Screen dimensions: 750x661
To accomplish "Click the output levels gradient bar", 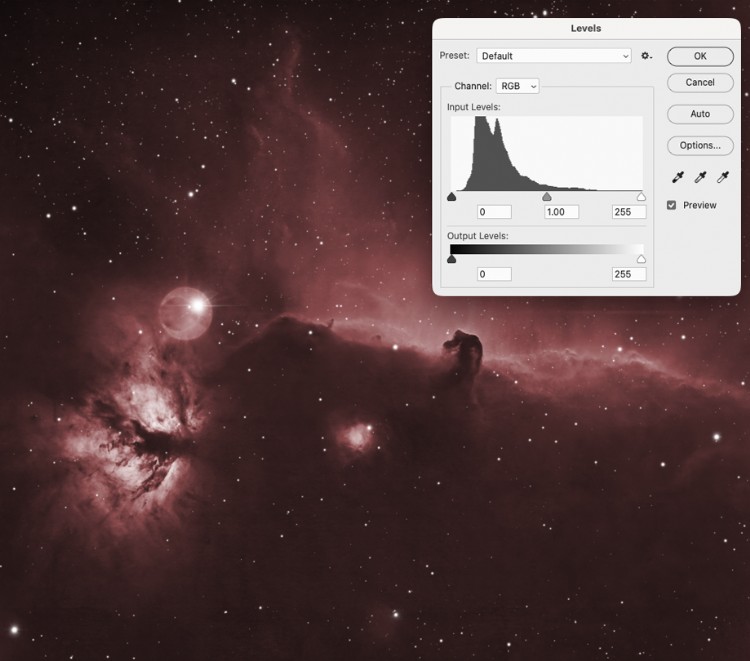I will 547,249.
